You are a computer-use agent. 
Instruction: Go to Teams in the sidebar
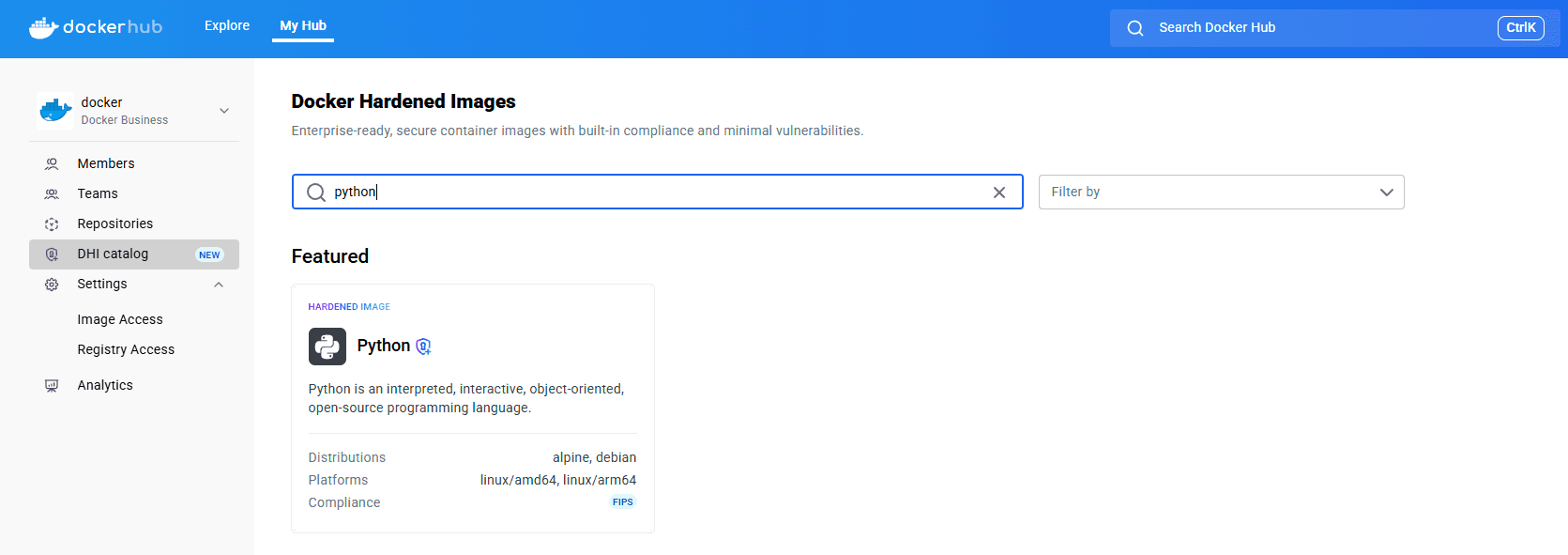(98, 193)
